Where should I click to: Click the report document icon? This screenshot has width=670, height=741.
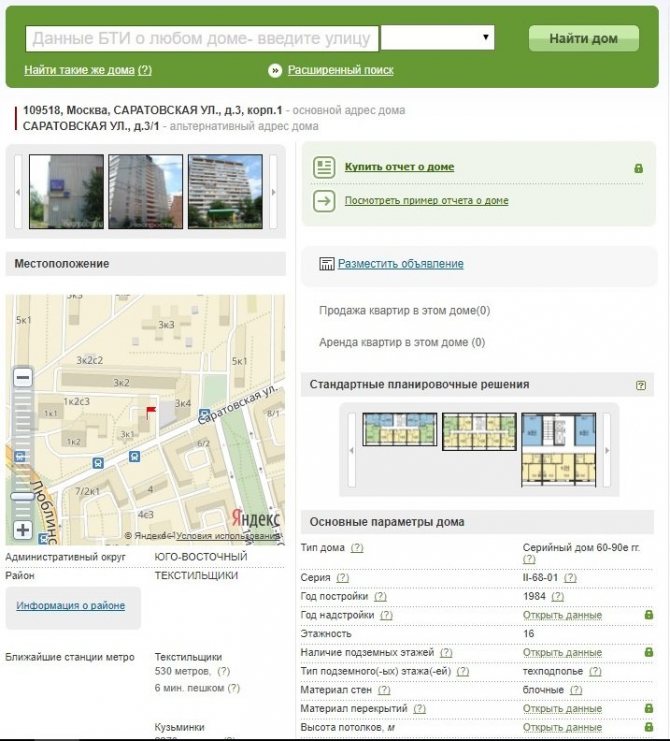324,167
